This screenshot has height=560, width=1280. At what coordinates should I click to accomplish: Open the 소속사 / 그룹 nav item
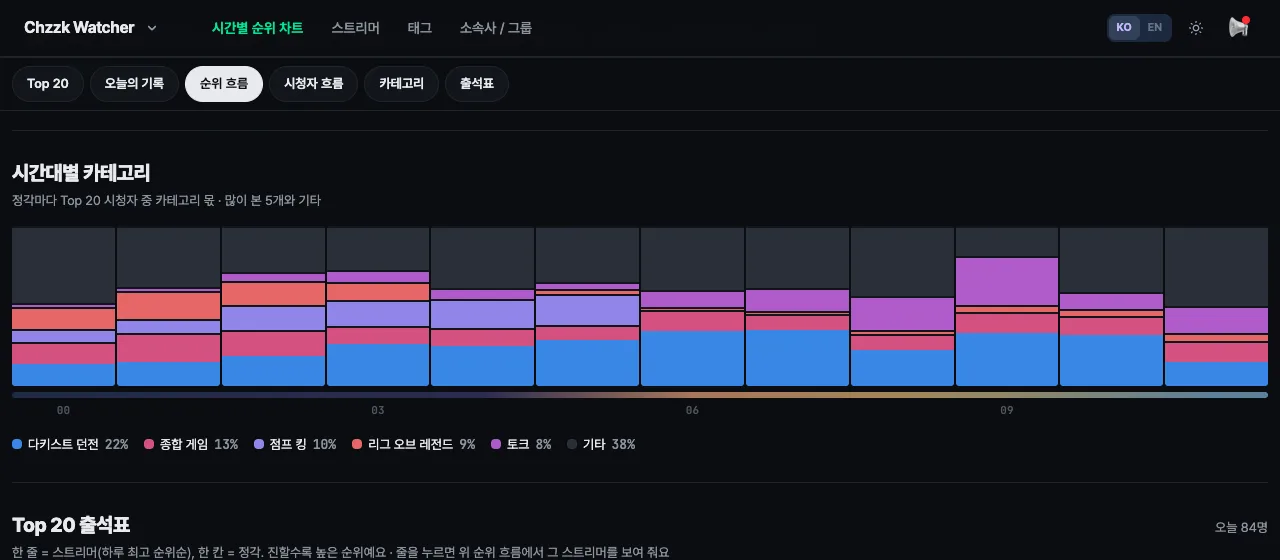(x=496, y=28)
